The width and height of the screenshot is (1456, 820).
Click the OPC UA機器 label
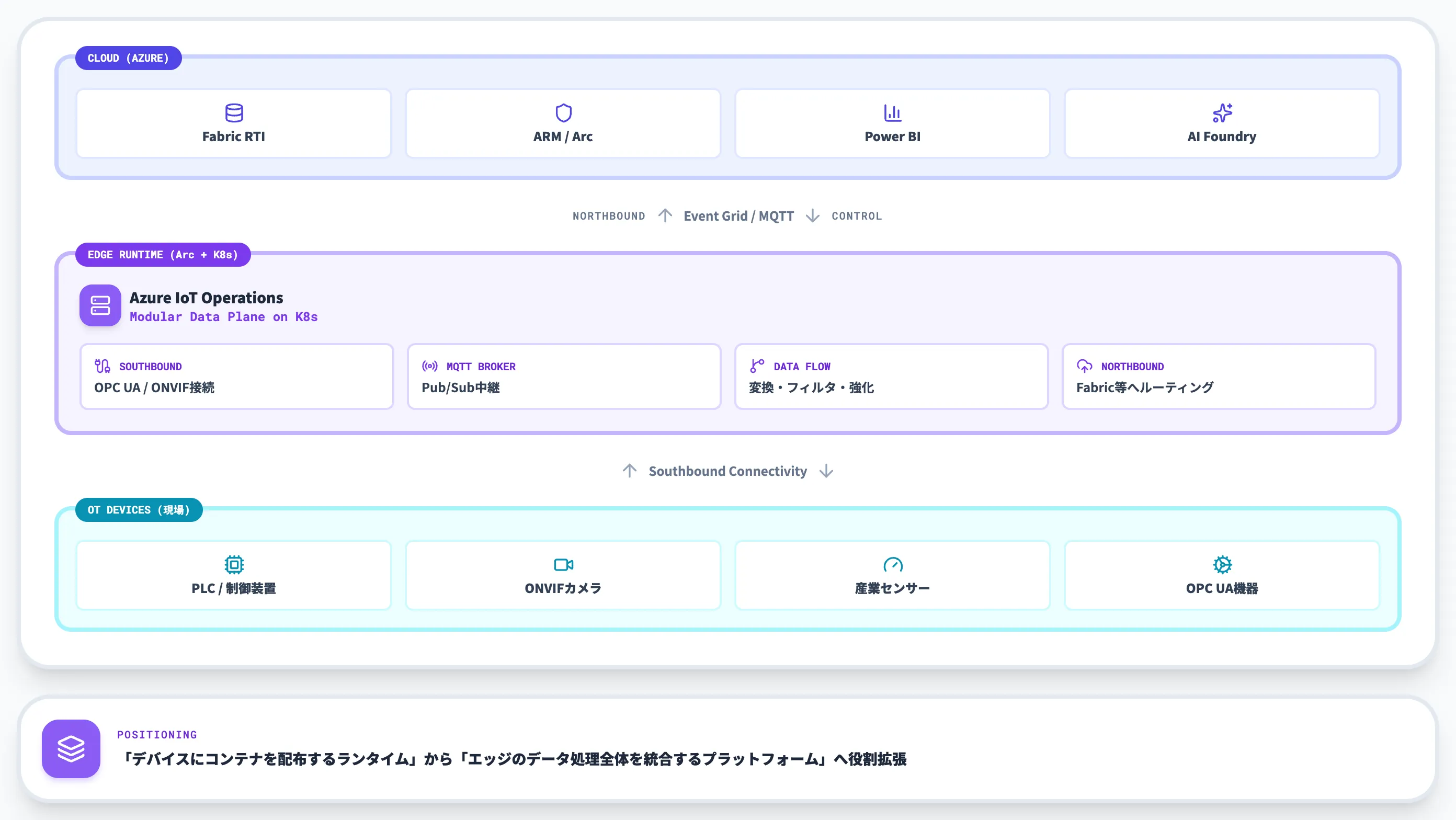pyautogui.click(x=1222, y=588)
